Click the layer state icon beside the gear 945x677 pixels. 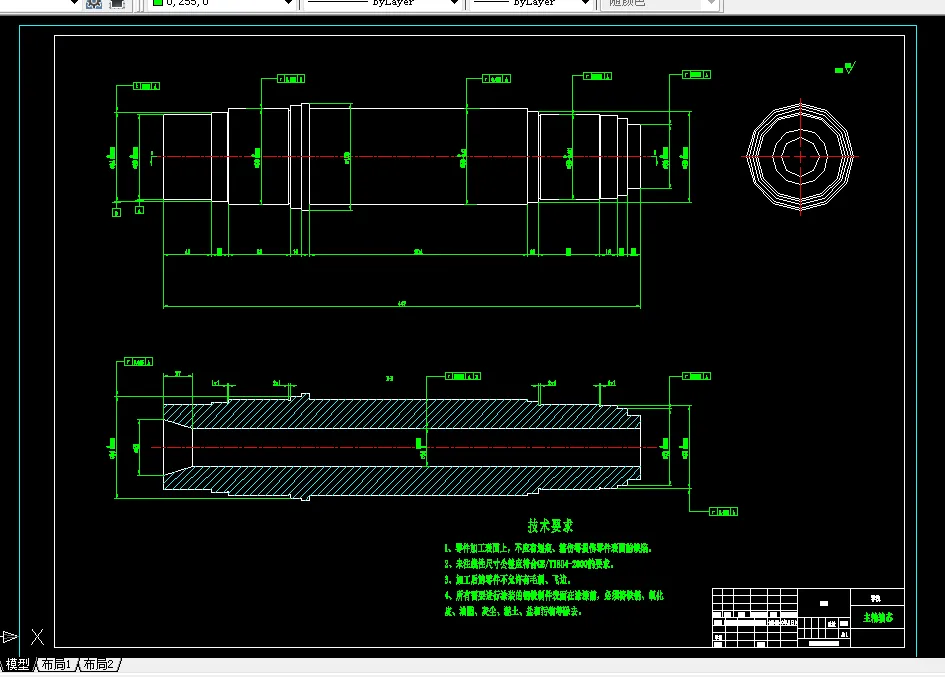[x=117, y=4]
